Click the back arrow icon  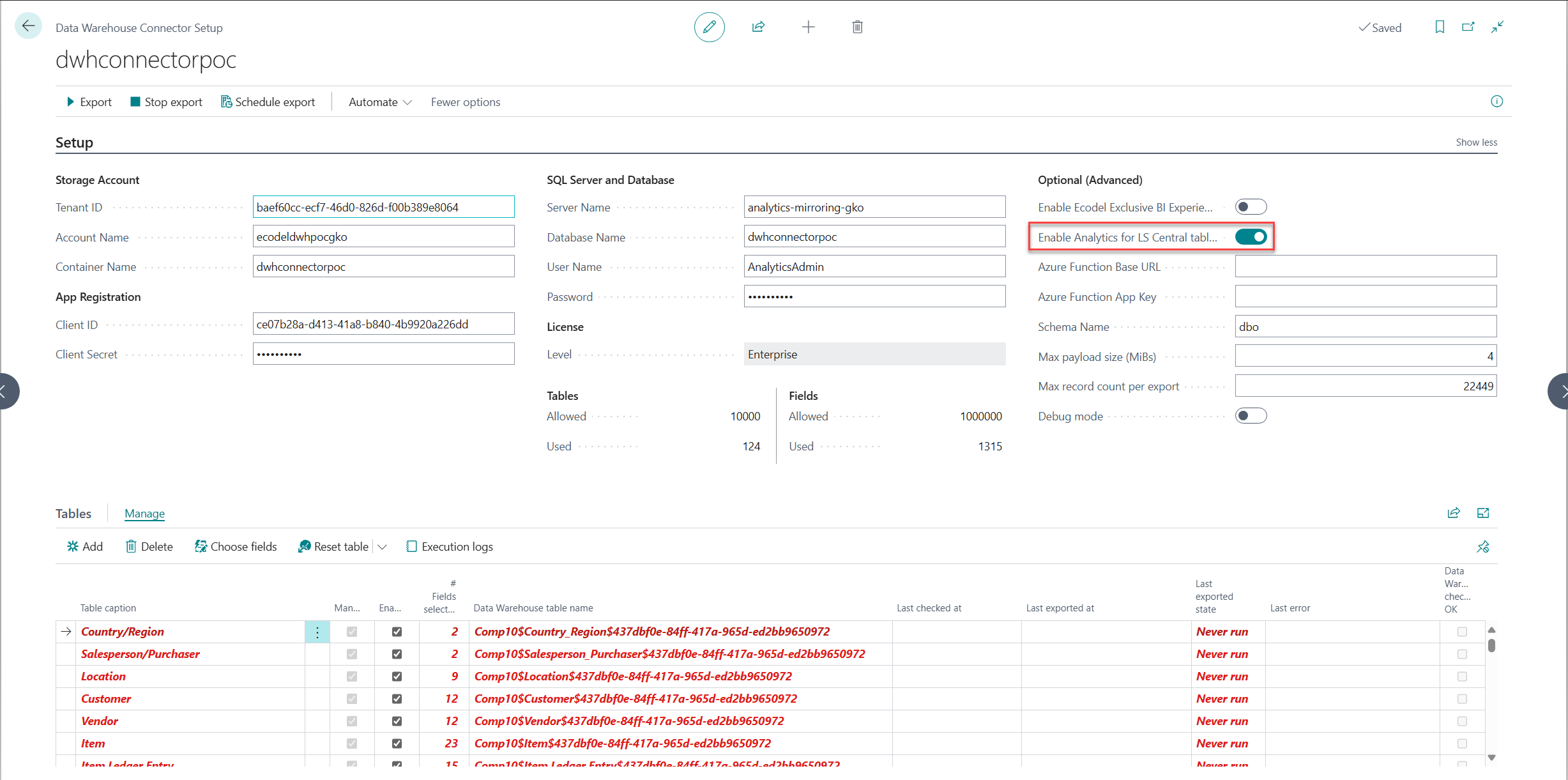coord(28,26)
